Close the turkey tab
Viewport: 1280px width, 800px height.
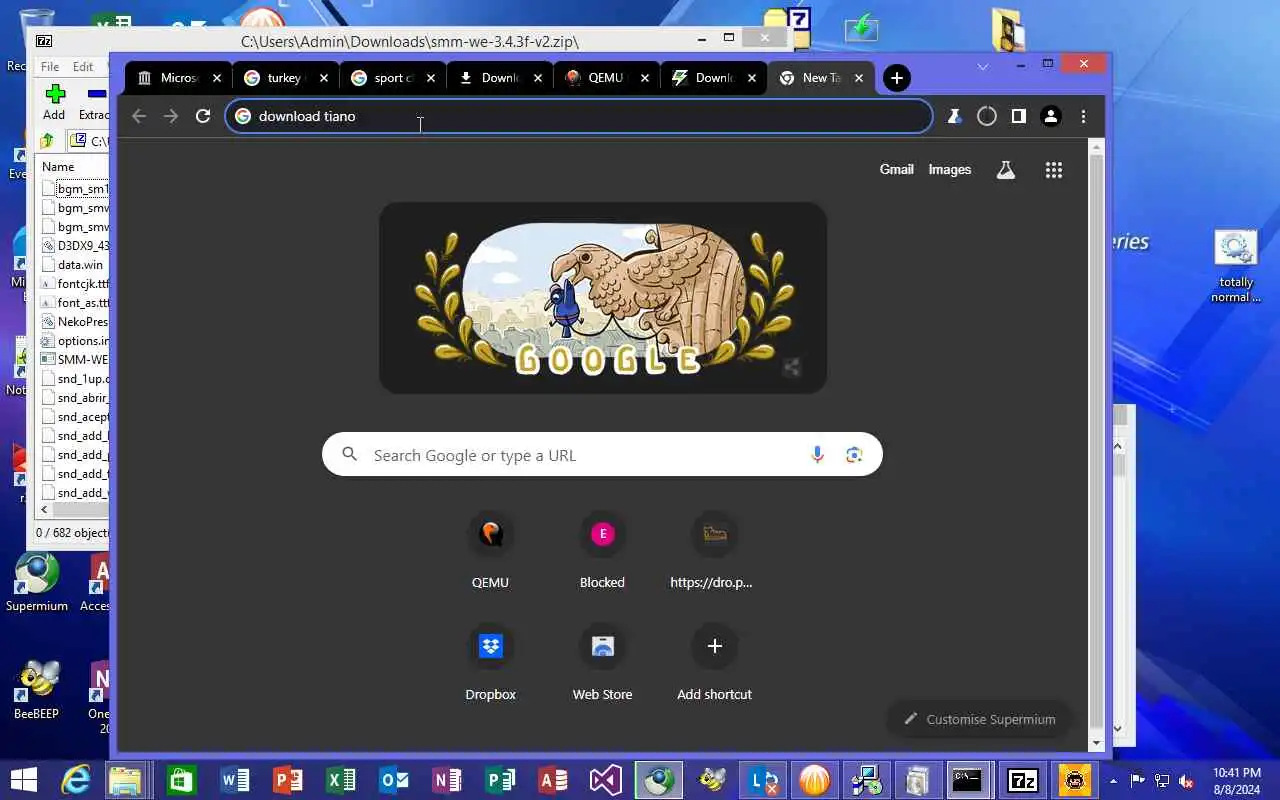point(324,78)
